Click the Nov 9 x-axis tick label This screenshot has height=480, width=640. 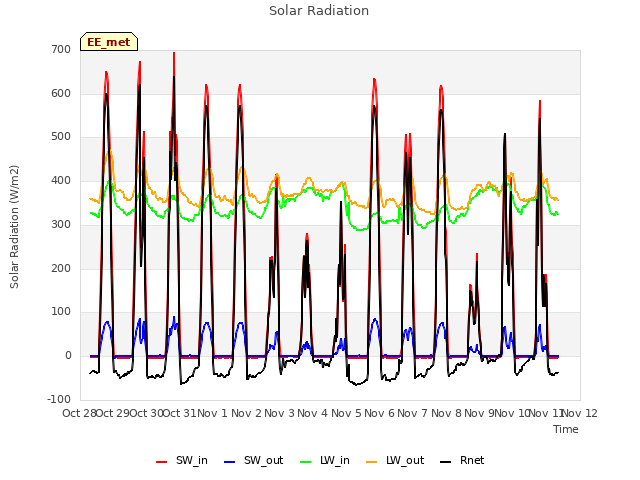[x=479, y=413]
